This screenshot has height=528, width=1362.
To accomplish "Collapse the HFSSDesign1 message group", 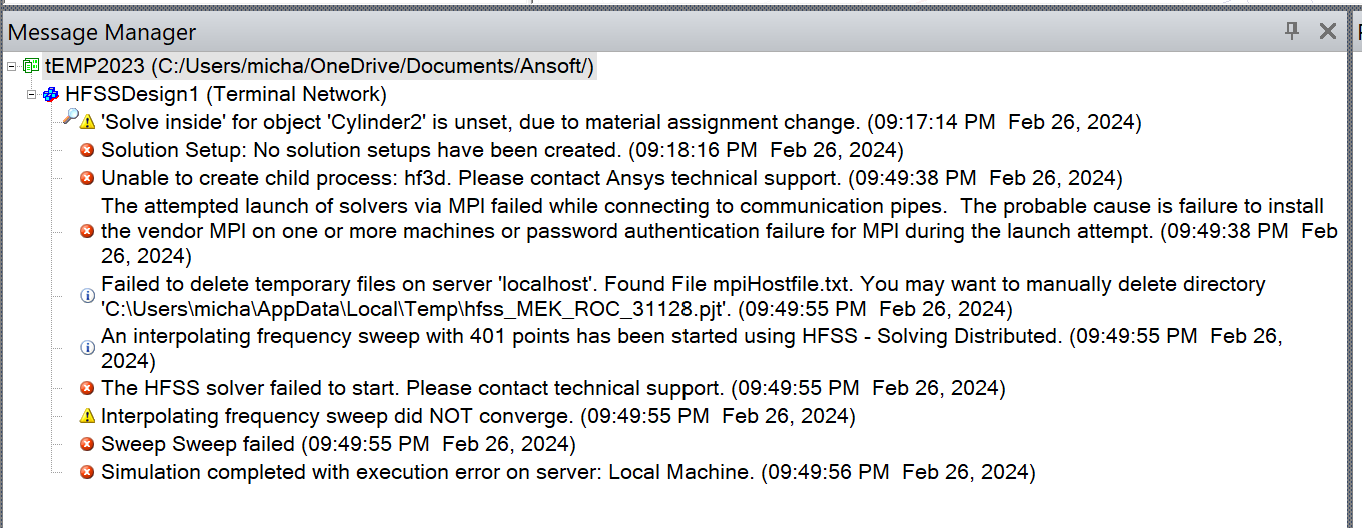I will (31, 95).
